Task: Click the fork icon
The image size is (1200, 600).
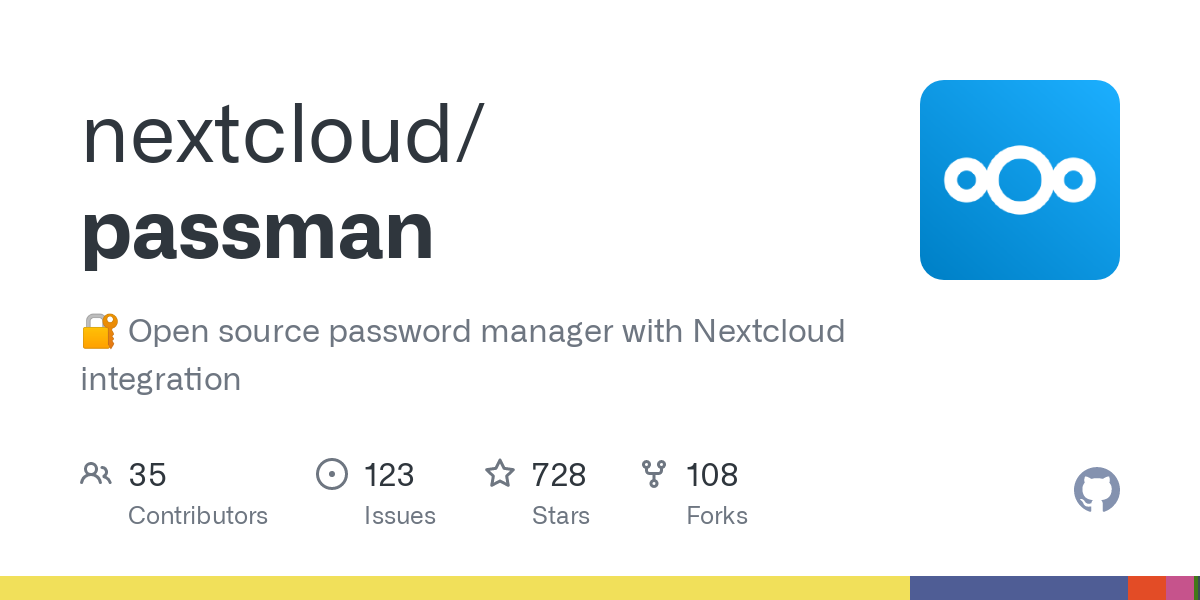Action: click(654, 474)
